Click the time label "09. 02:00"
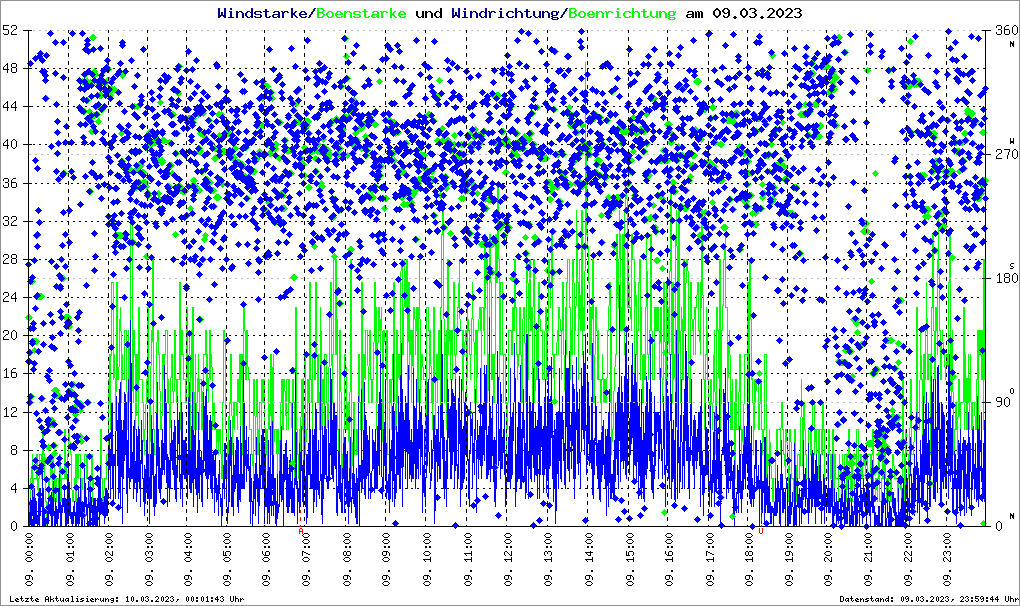The width and height of the screenshot is (1020, 606). click(x=109, y=559)
